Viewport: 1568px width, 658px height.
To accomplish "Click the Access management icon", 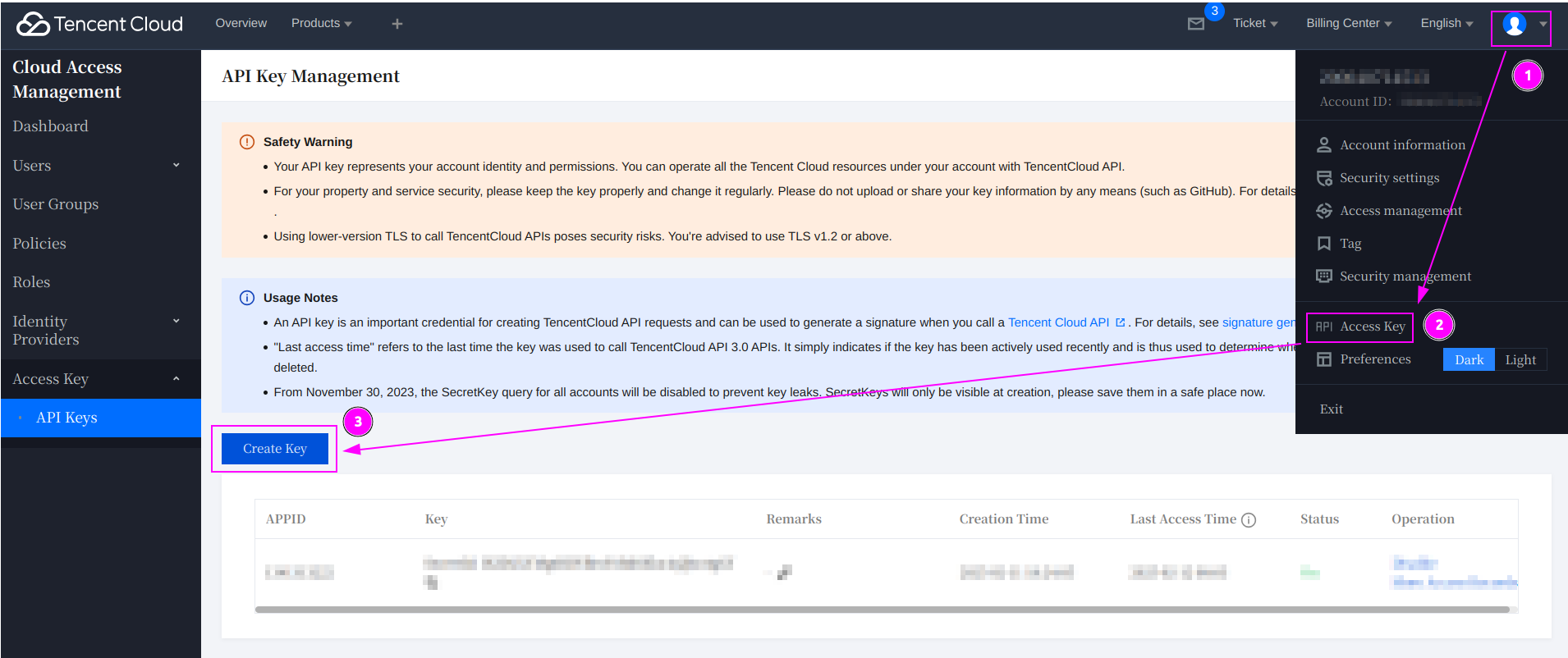I will (x=1324, y=211).
